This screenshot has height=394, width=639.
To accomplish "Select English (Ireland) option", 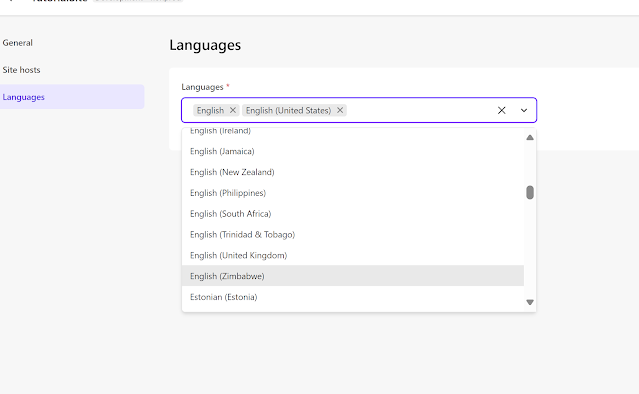I will pos(353,133).
